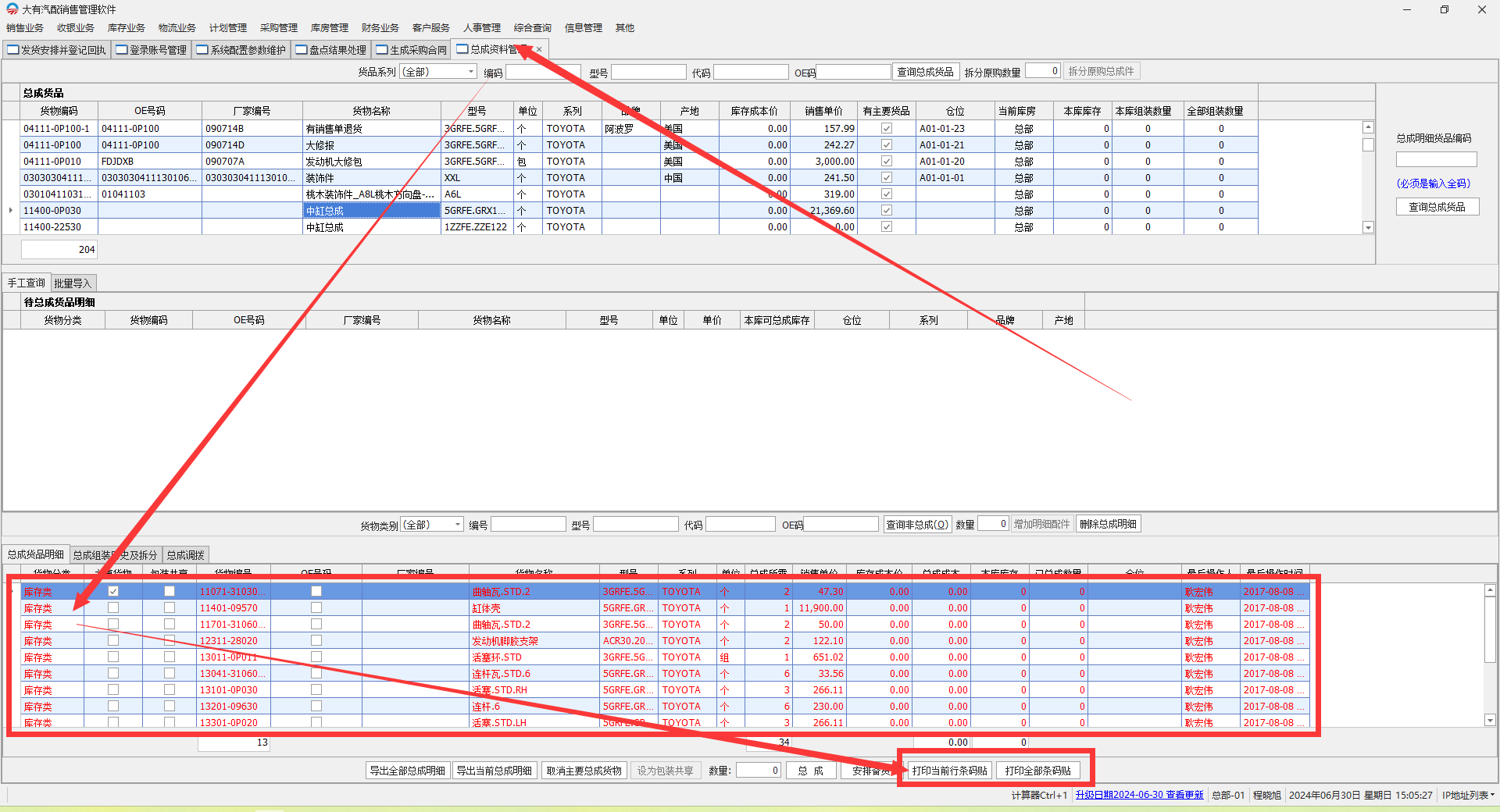Switch to the 手工查询 tab
Screen dimensions: 1500x812
27,283
